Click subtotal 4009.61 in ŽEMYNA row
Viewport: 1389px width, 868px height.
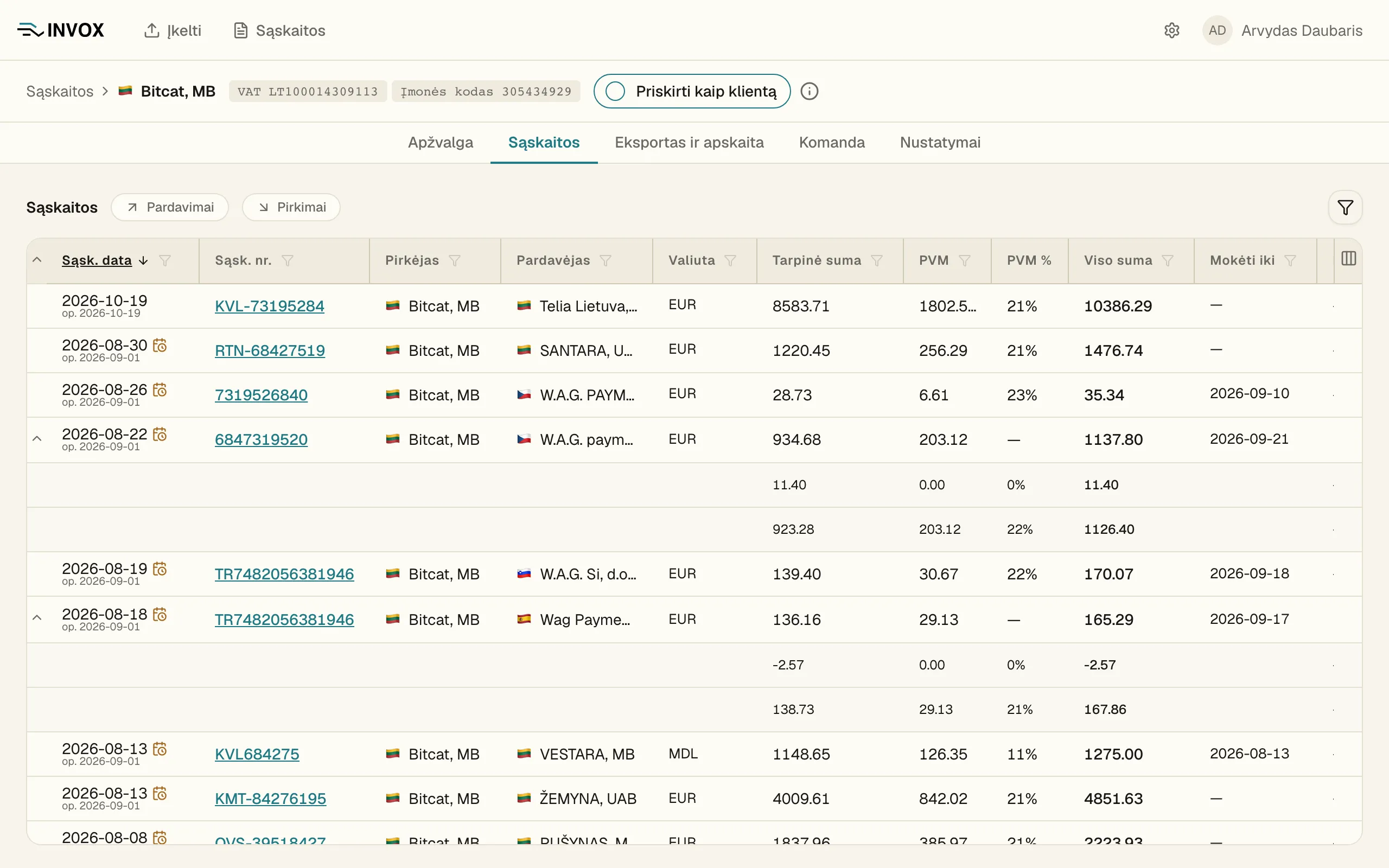click(801, 799)
